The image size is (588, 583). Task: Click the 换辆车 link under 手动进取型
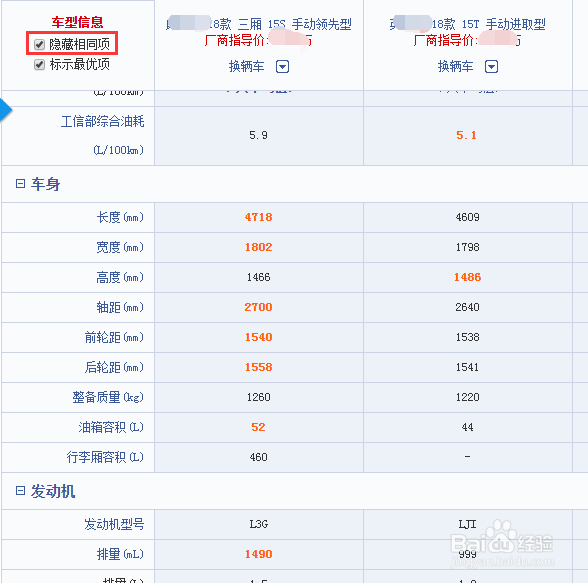coord(456,66)
